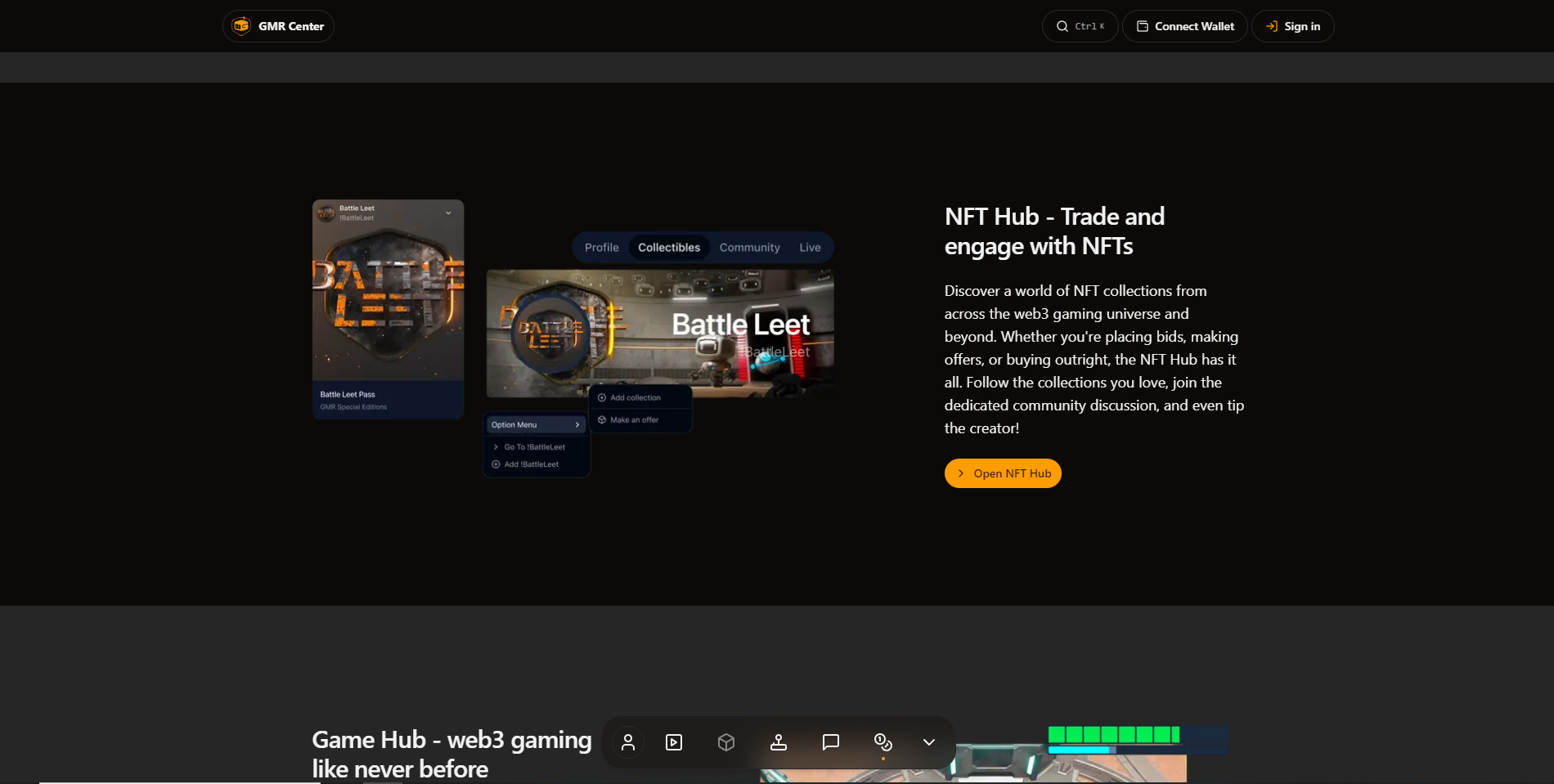Collapse the dock using the chevron down

[x=929, y=742]
